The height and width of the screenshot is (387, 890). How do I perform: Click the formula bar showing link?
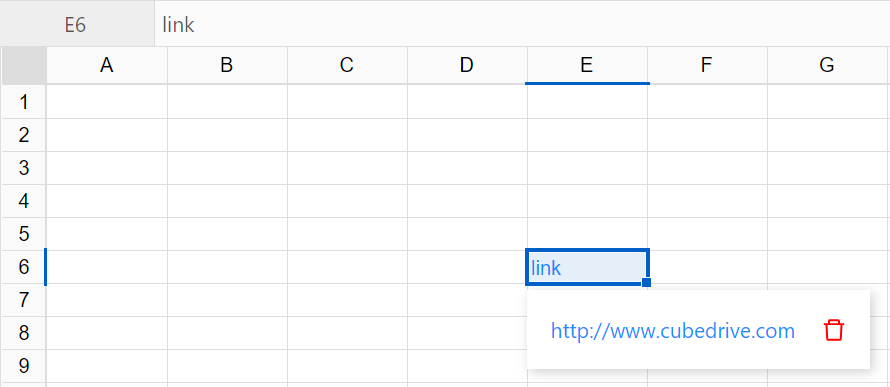[x=522, y=25]
